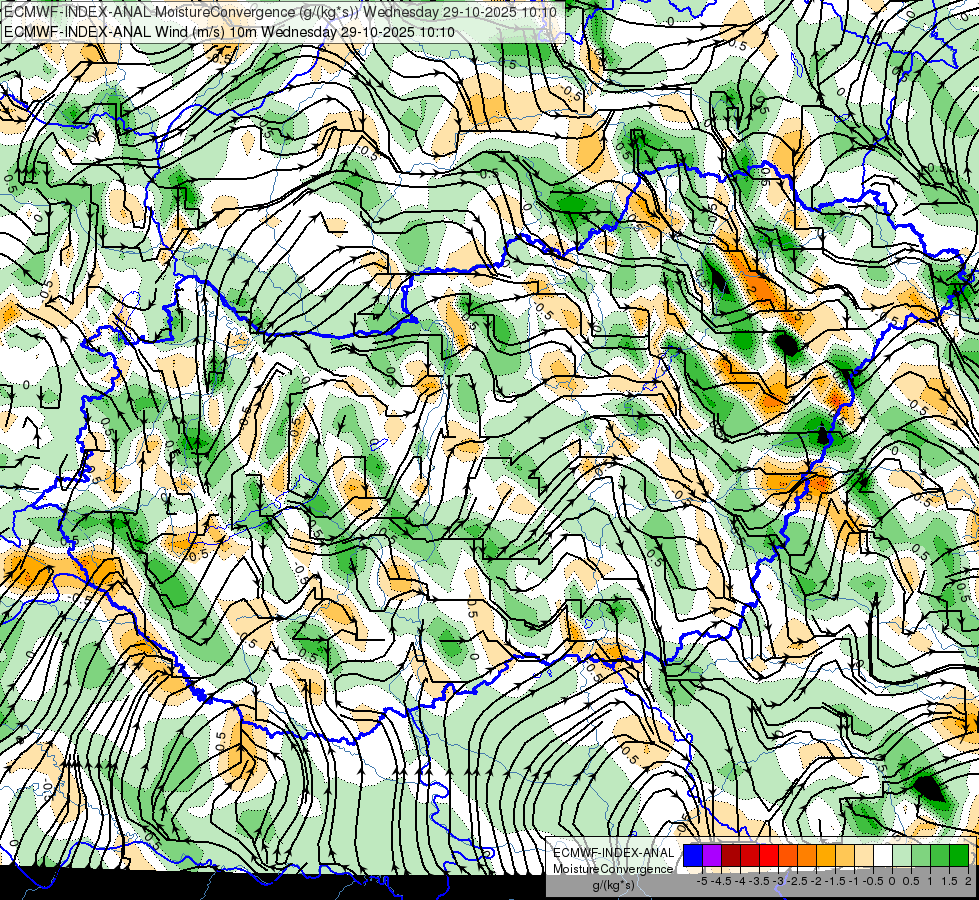Click the 2 legend scale value

click(968, 881)
